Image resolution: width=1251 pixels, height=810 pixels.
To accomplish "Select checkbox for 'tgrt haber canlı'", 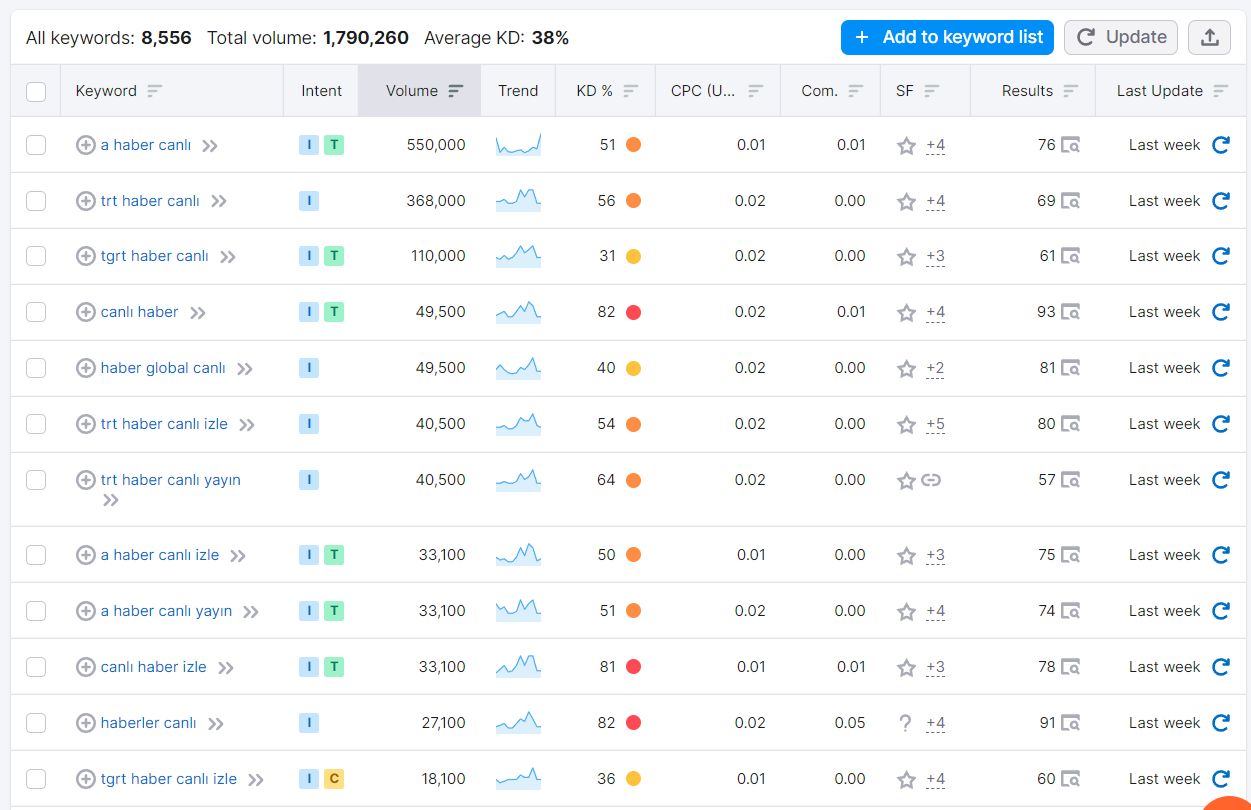I will [x=36, y=256].
